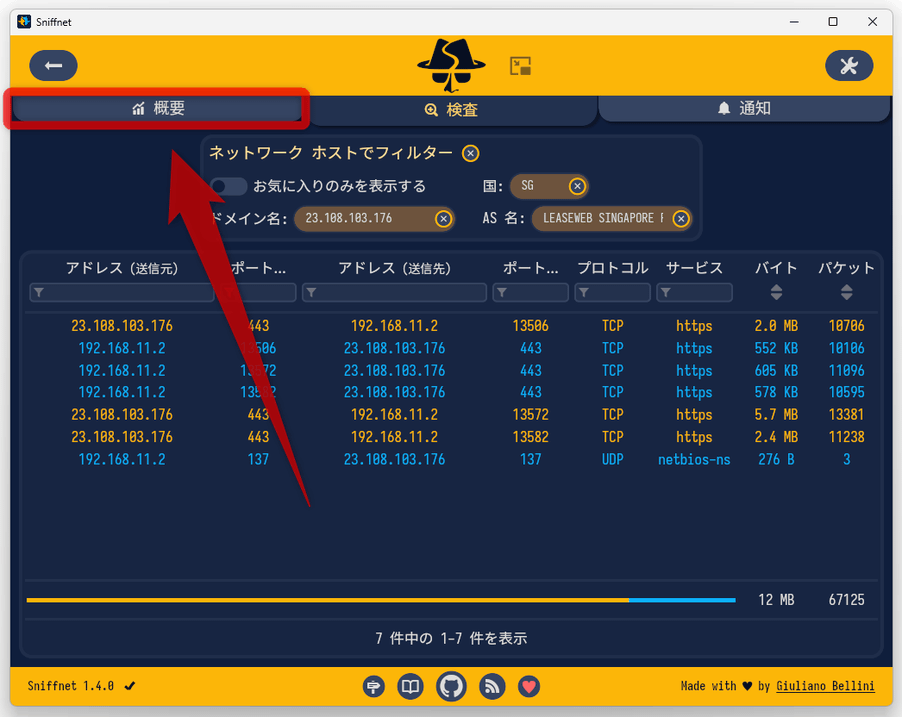Clear all network host filters
The height and width of the screenshot is (717, 902).
pos(471,154)
